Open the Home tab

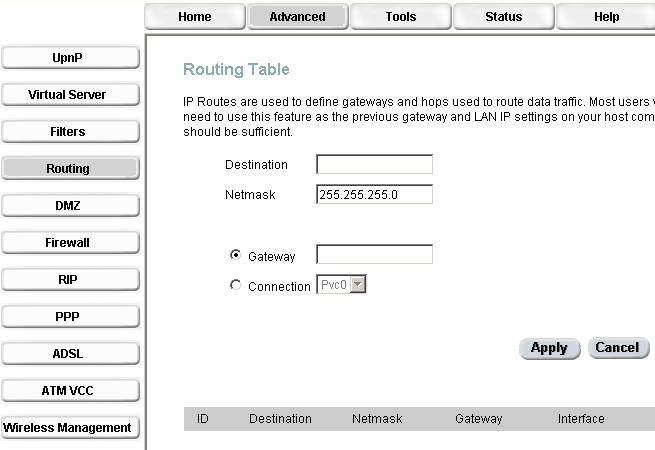[x=194, y=16]
